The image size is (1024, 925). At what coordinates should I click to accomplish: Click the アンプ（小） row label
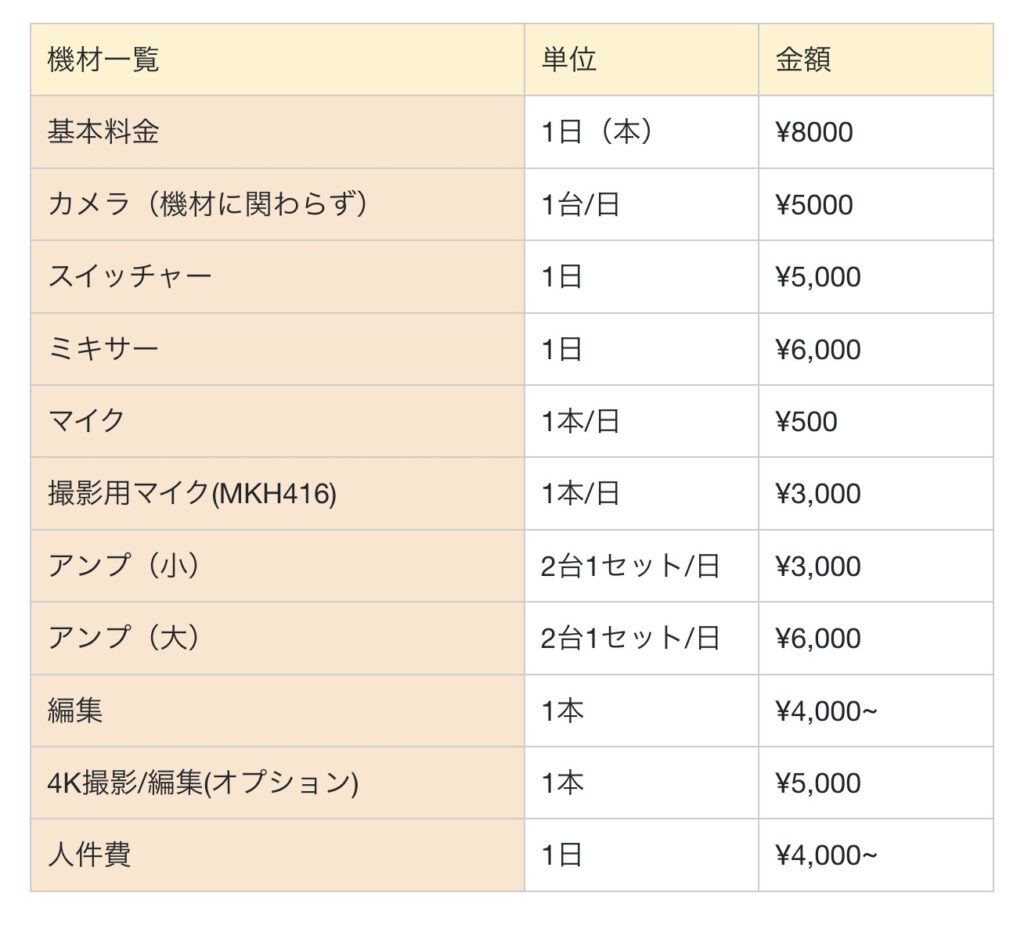pos(124,566)
